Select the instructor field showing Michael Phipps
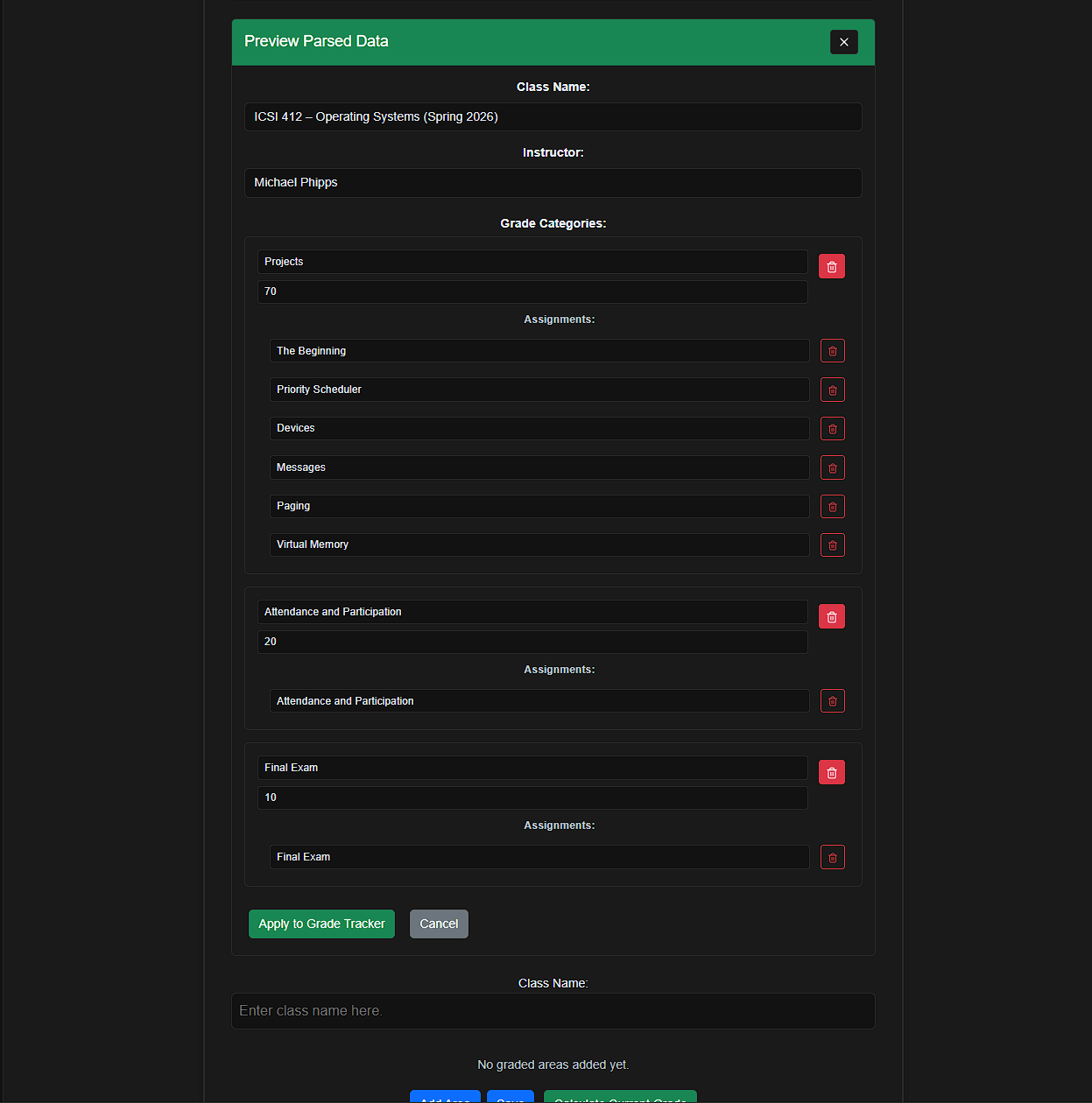This screenshot has width=1092, height=1103. [x=553, y=182]
